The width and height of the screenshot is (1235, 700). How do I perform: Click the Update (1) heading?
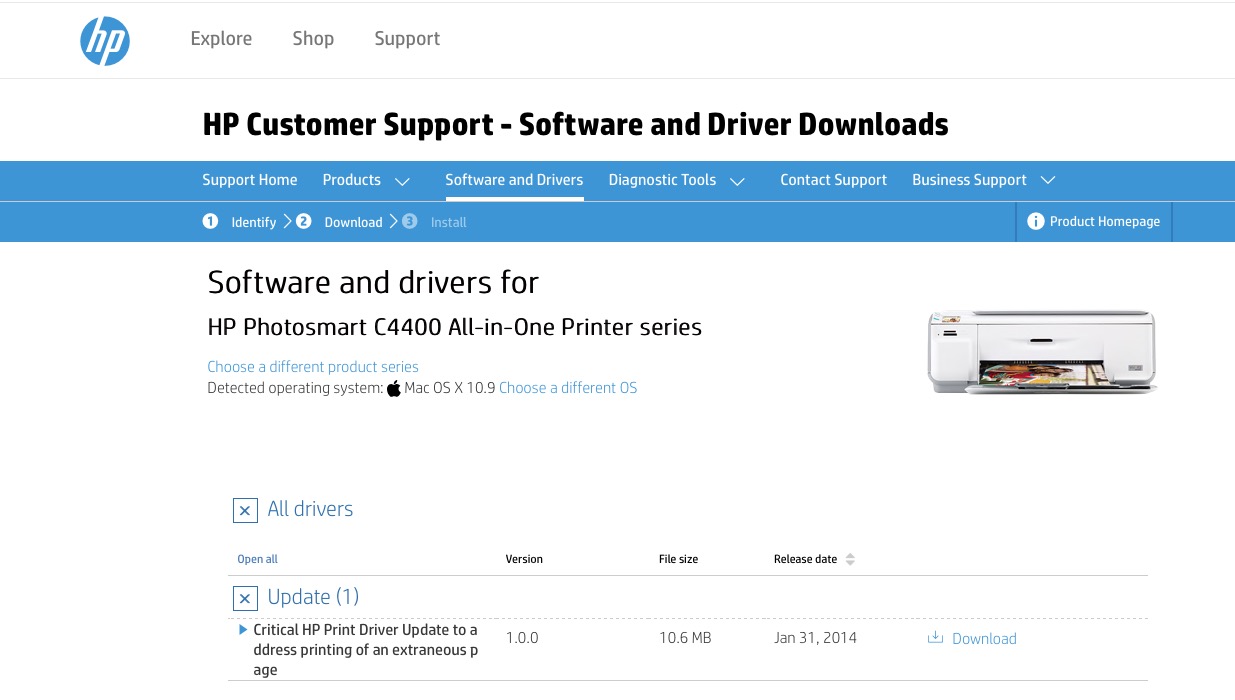[313, 597]
